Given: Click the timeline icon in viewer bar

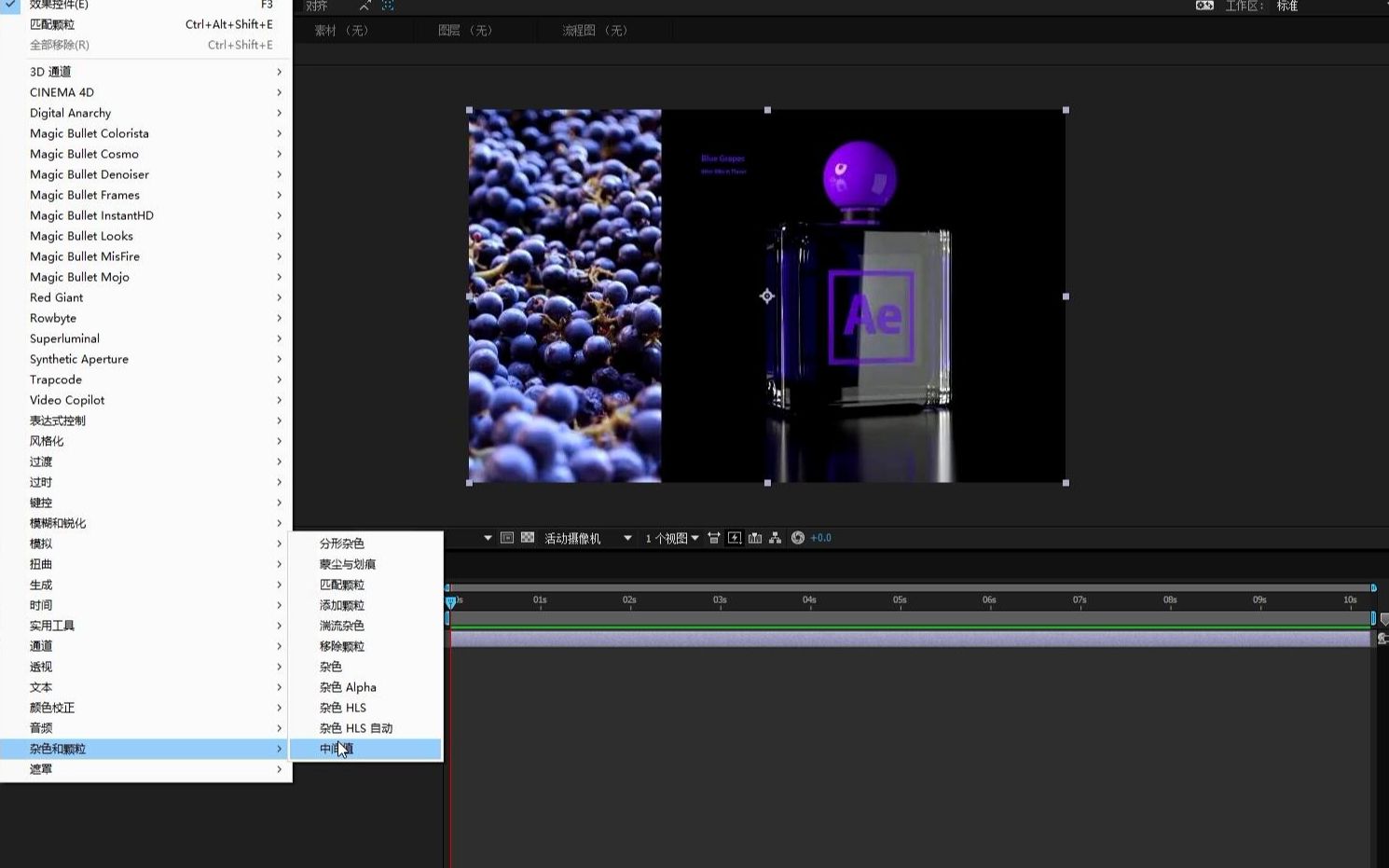Looking at the screenshot, I should (755, 538).
